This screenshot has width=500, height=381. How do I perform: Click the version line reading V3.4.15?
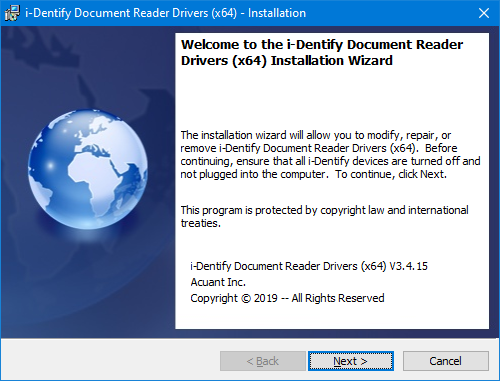click(x=309, y=266)
